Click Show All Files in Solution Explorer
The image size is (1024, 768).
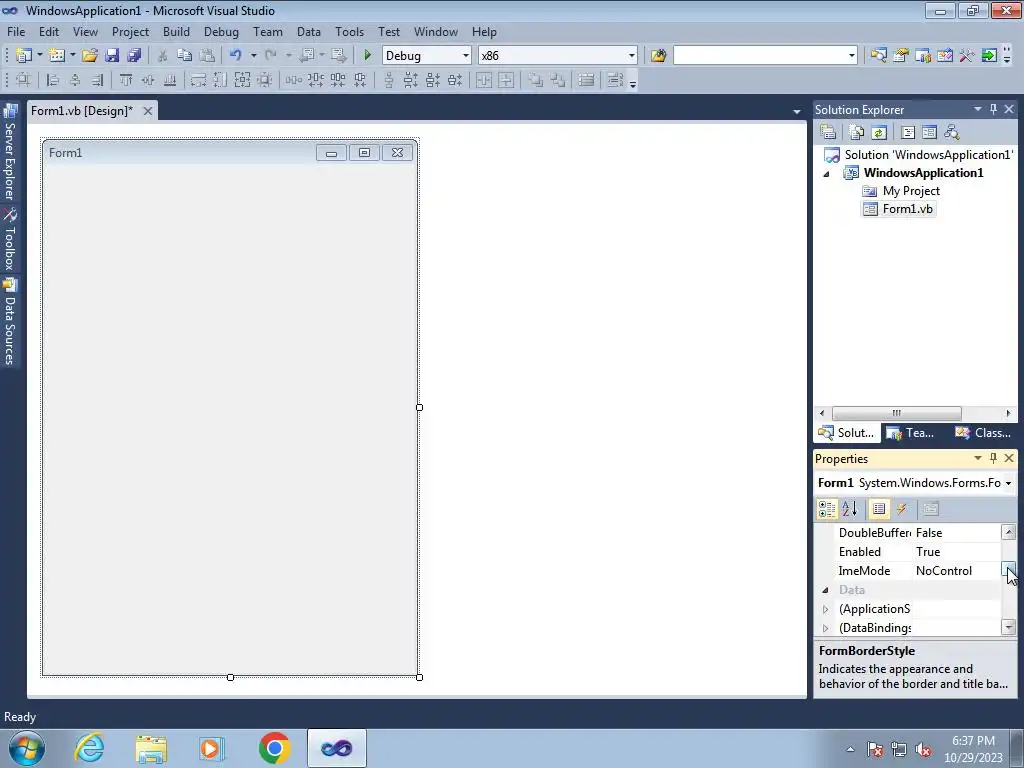click(x=857, y=133)
